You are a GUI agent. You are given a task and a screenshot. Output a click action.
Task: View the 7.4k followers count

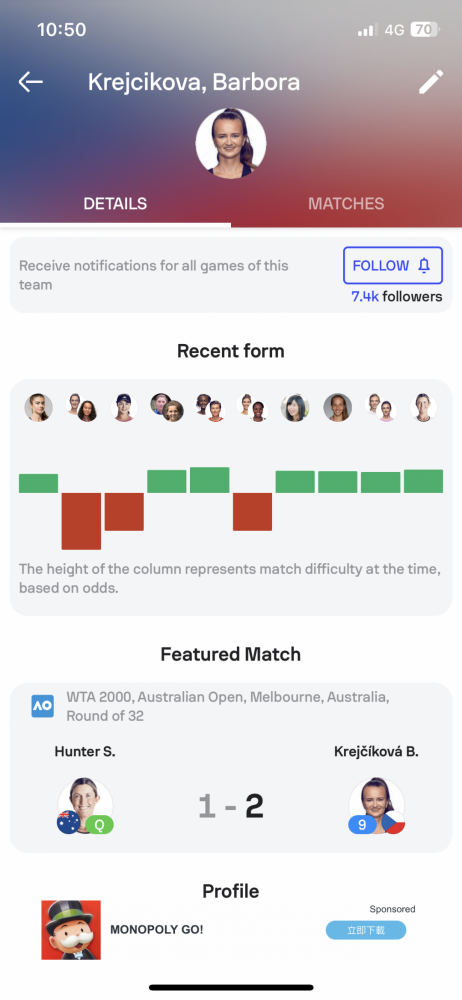pyautogui.click(x=396, y=297)
